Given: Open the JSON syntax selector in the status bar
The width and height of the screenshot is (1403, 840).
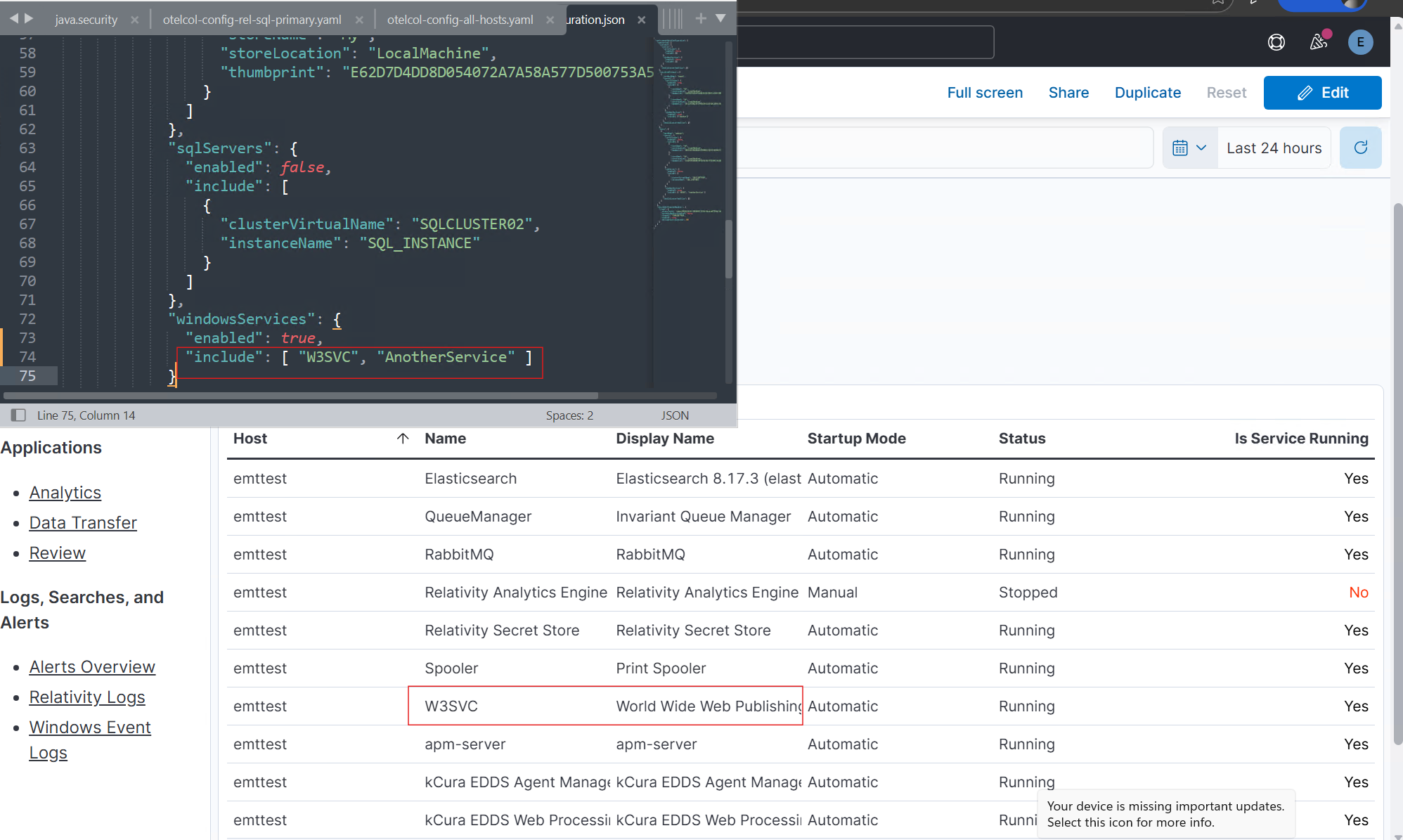Looking at the screenshot, I should point(675,415).
